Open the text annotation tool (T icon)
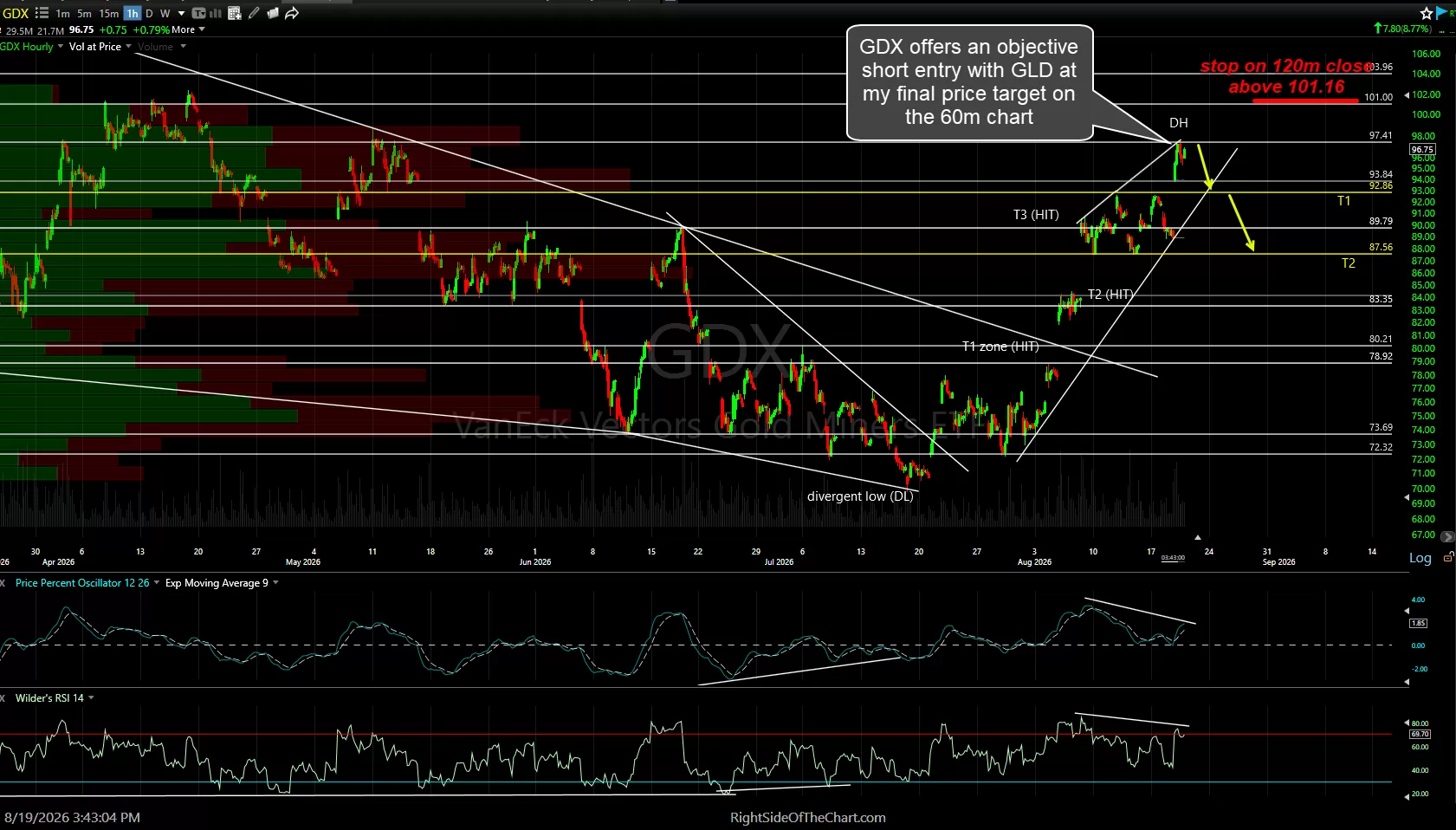 (x=199, y=13)
